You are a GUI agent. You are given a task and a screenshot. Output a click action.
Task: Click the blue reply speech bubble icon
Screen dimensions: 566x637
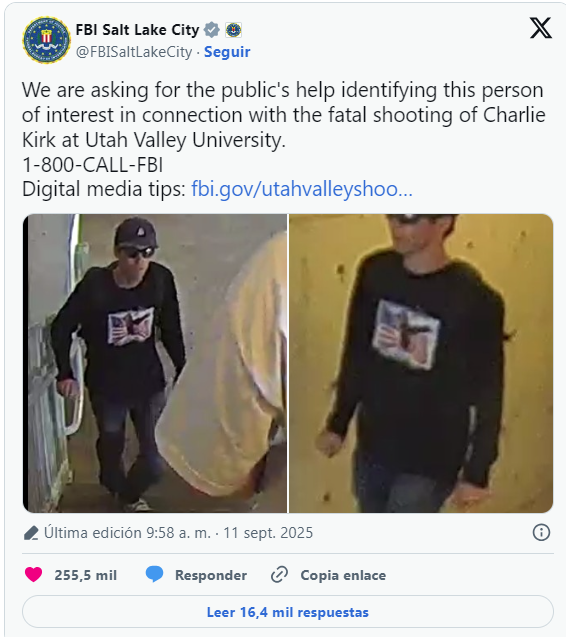click(x=154, y=574)
